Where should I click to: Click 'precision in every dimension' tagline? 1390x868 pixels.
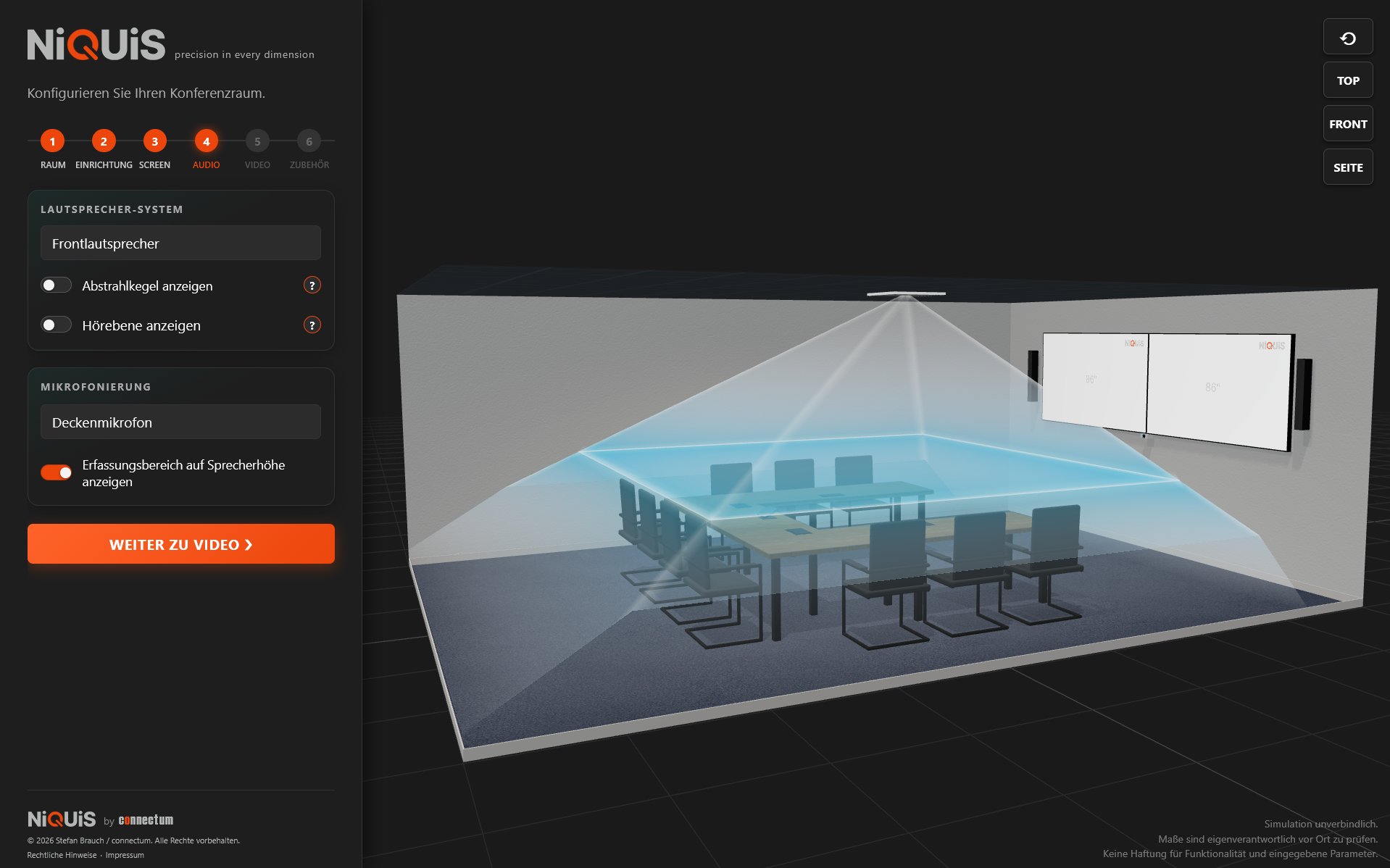tap(244, 54)
